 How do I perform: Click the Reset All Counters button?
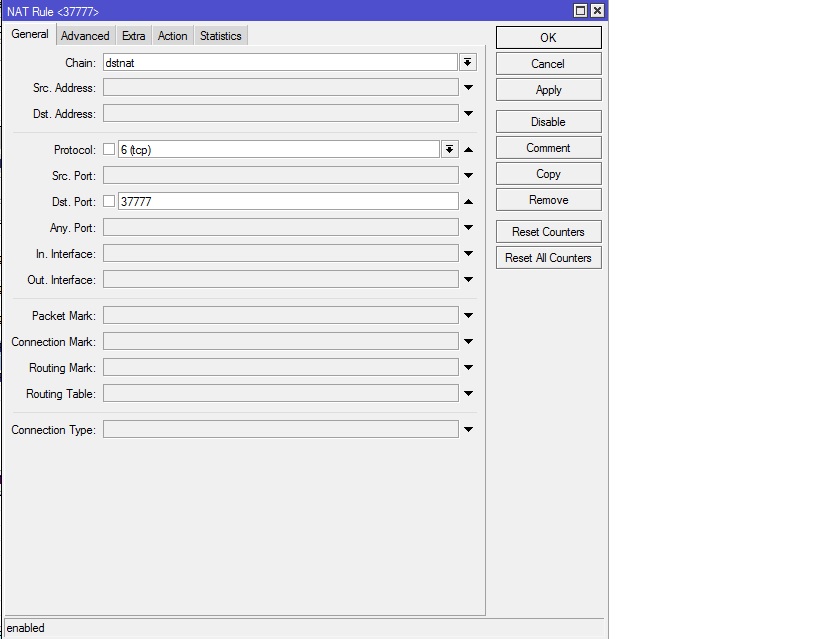(x=548, y=258)
